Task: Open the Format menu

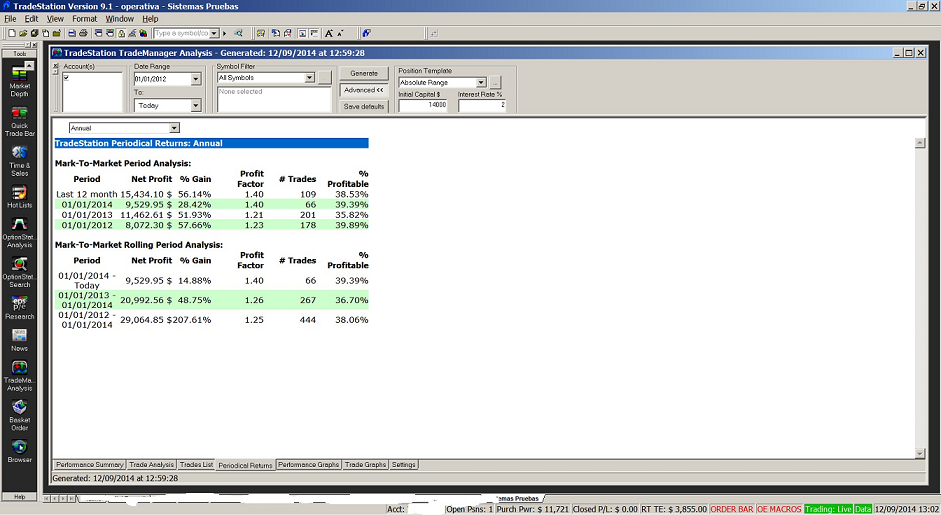Action: (85, 19)
